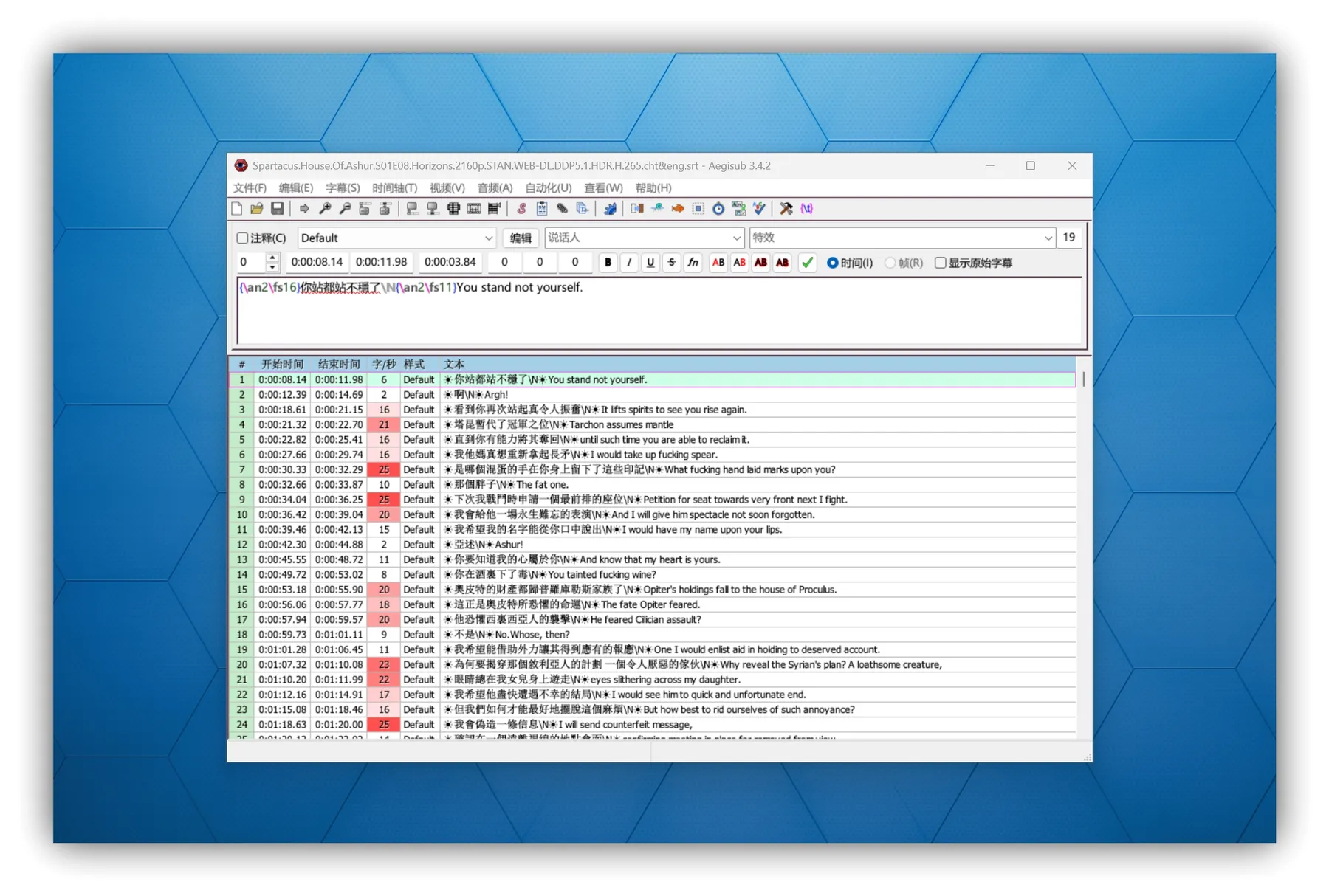This screenshot has height=896, width=1329.
Task: Toggle bold formatting button
Action: coord(608,262)
